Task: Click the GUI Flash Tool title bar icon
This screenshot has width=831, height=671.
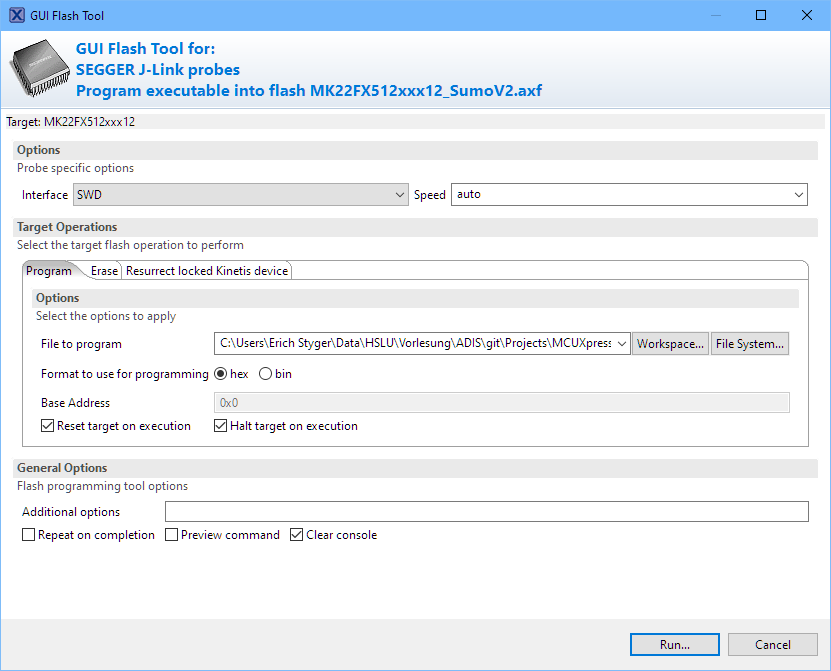Action: tap(17, 15)
